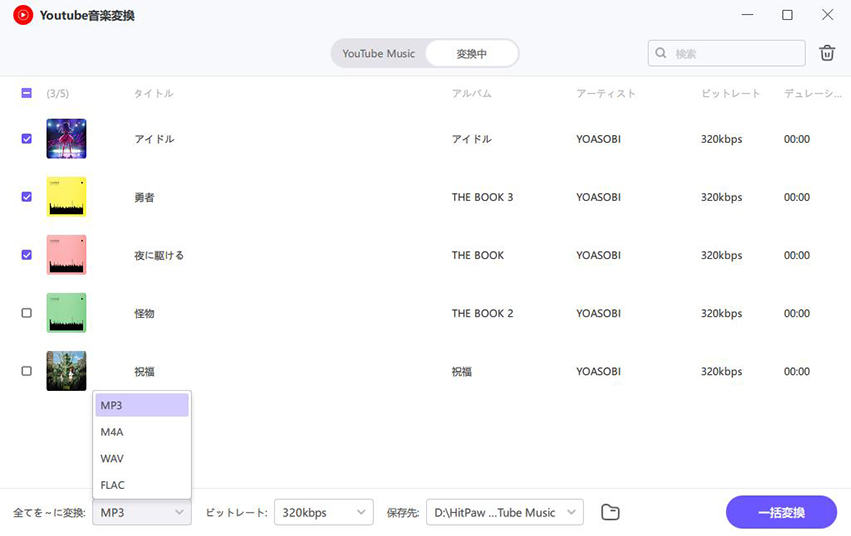Open the output folder icon
This screenshot has width=851, height=536.
[610, 512]
